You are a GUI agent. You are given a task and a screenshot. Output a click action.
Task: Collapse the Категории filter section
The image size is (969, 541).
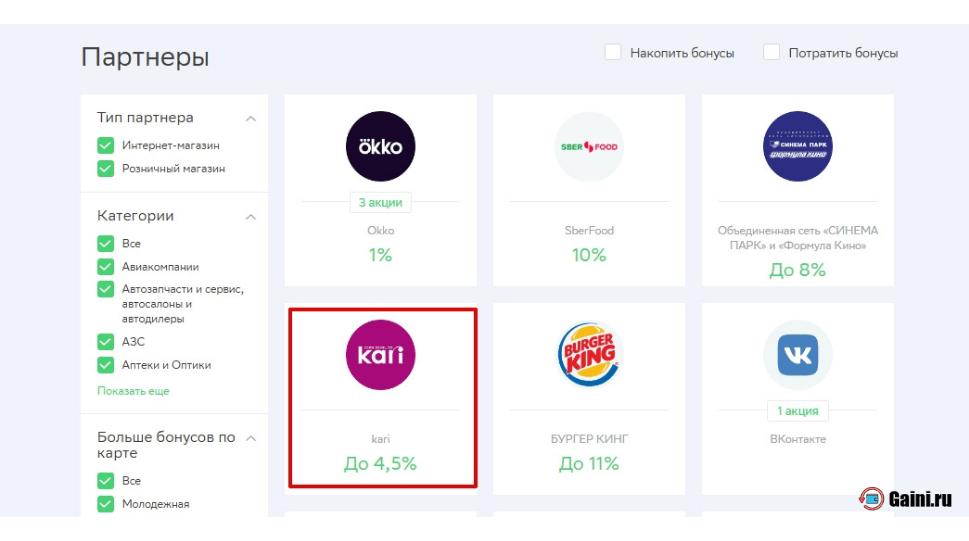point(250,216)
